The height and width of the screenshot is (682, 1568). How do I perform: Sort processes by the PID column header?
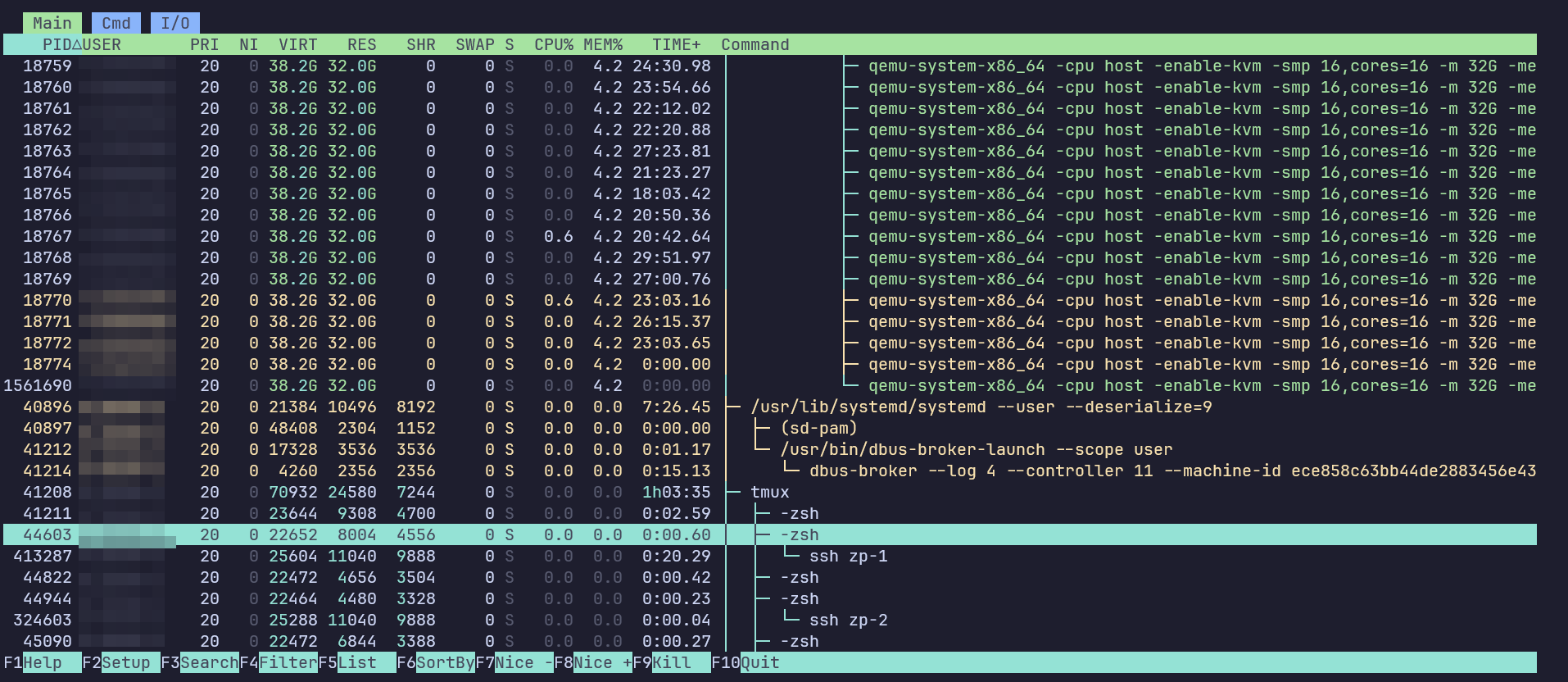(57, 44)
